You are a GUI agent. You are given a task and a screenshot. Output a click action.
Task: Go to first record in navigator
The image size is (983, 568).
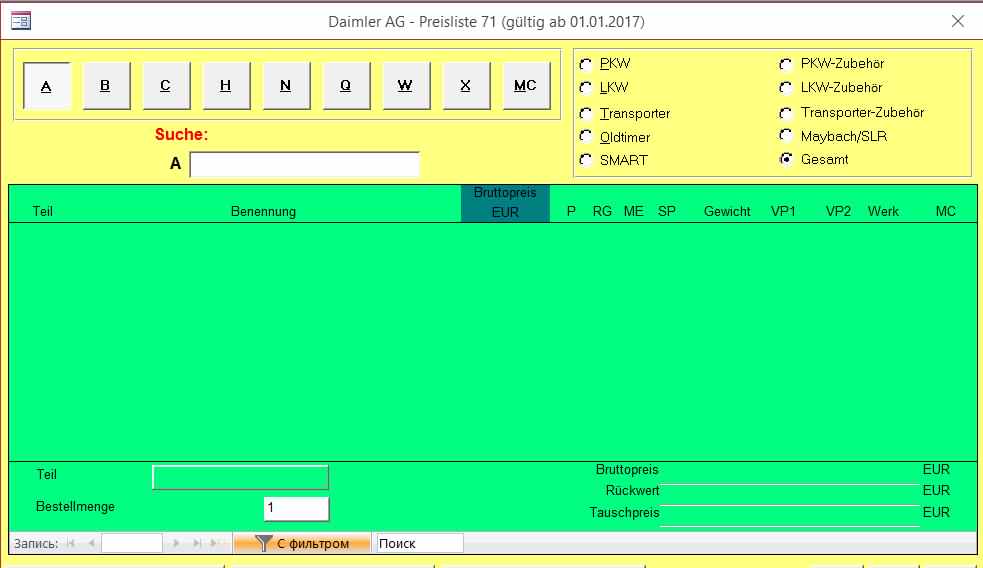click(71, 544)
